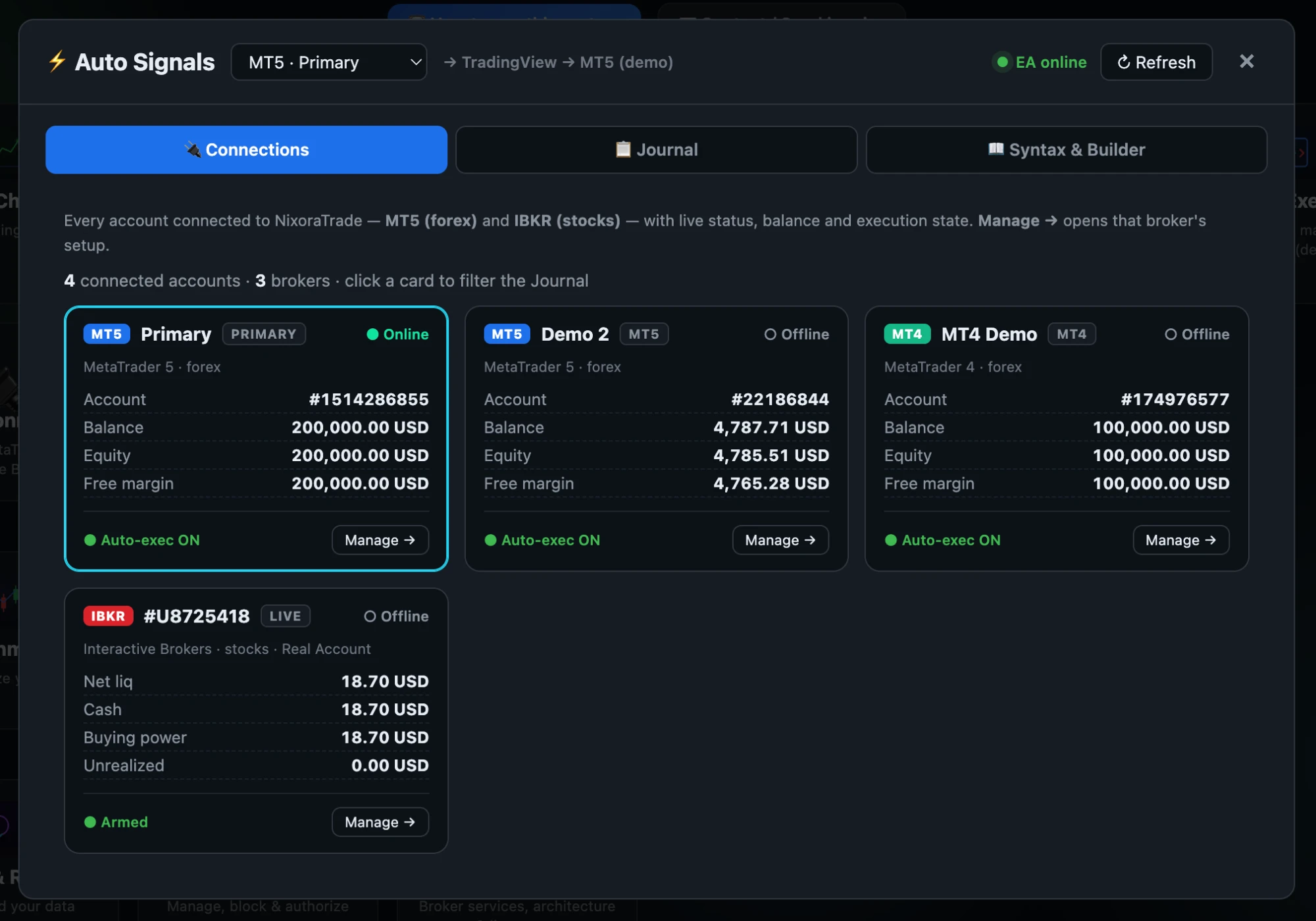Click the EA online status indicator

pyautogui.click(x=1040, y=62)
